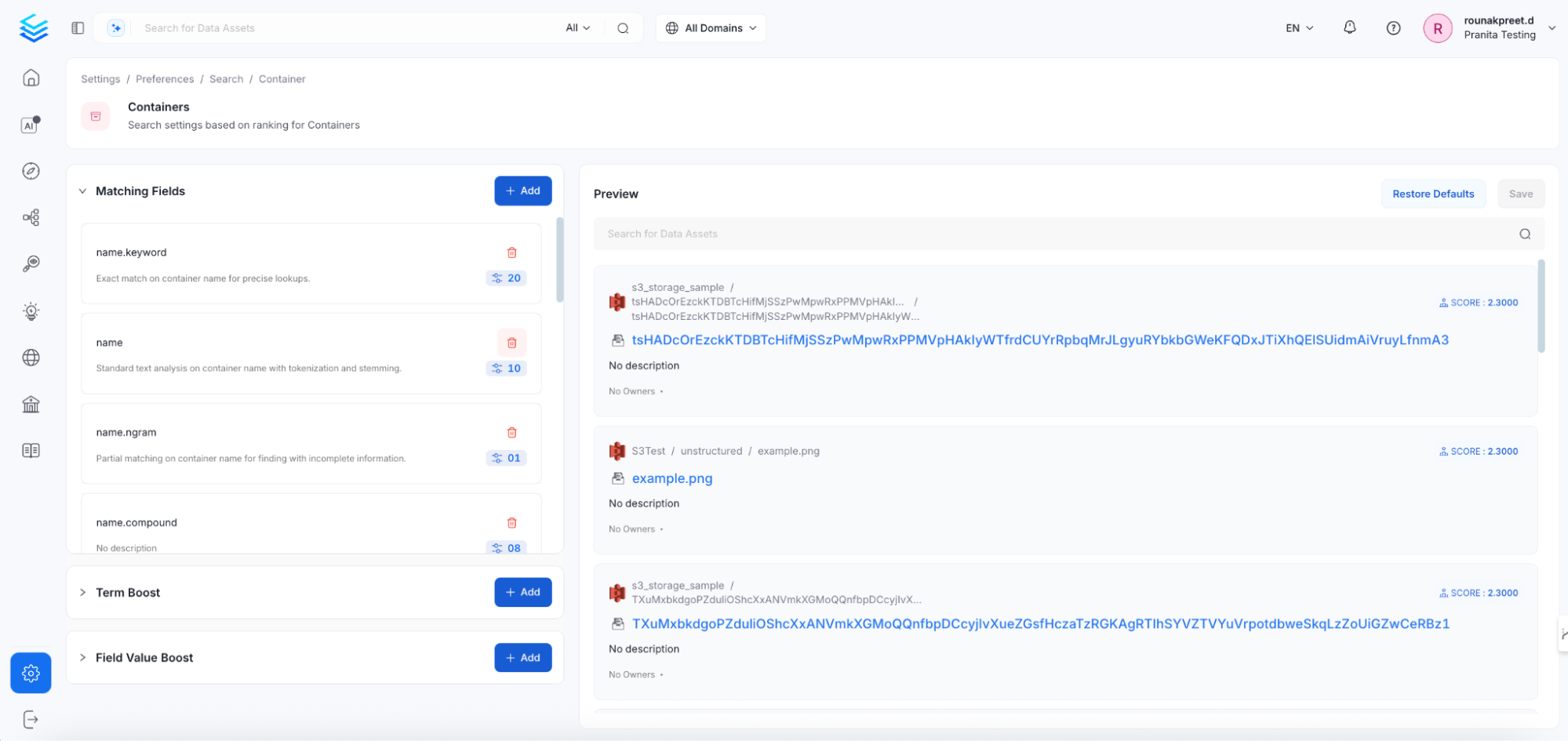Open the compass discovery icon in sidebar
This screenshot has height=741, width=1568.
(30, 171)
